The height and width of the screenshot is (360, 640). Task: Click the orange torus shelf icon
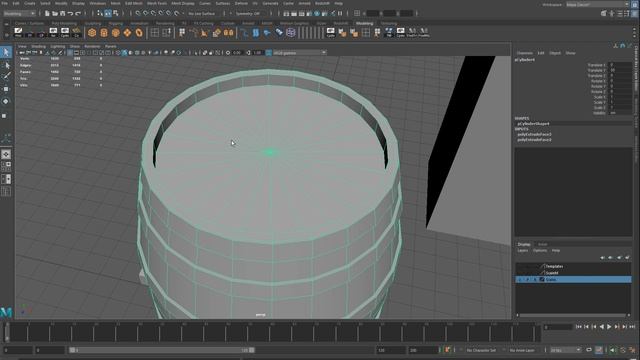[139, 33]
